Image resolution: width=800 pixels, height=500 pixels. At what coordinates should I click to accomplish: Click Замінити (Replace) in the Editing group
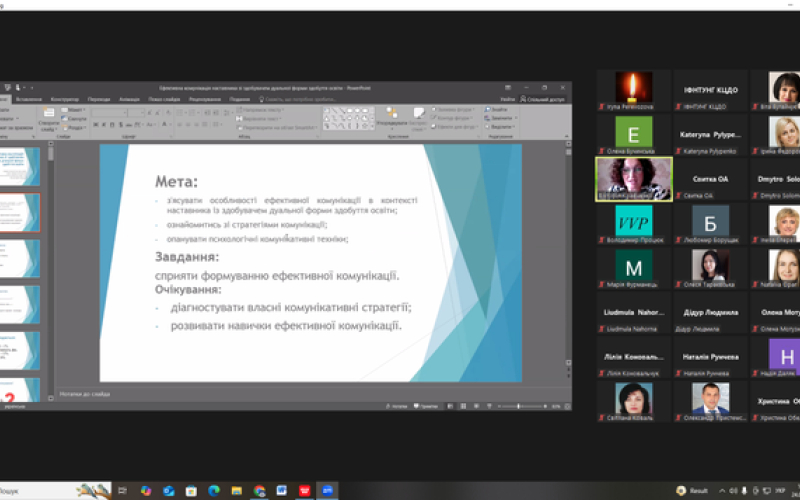click(x=501, y=118)
